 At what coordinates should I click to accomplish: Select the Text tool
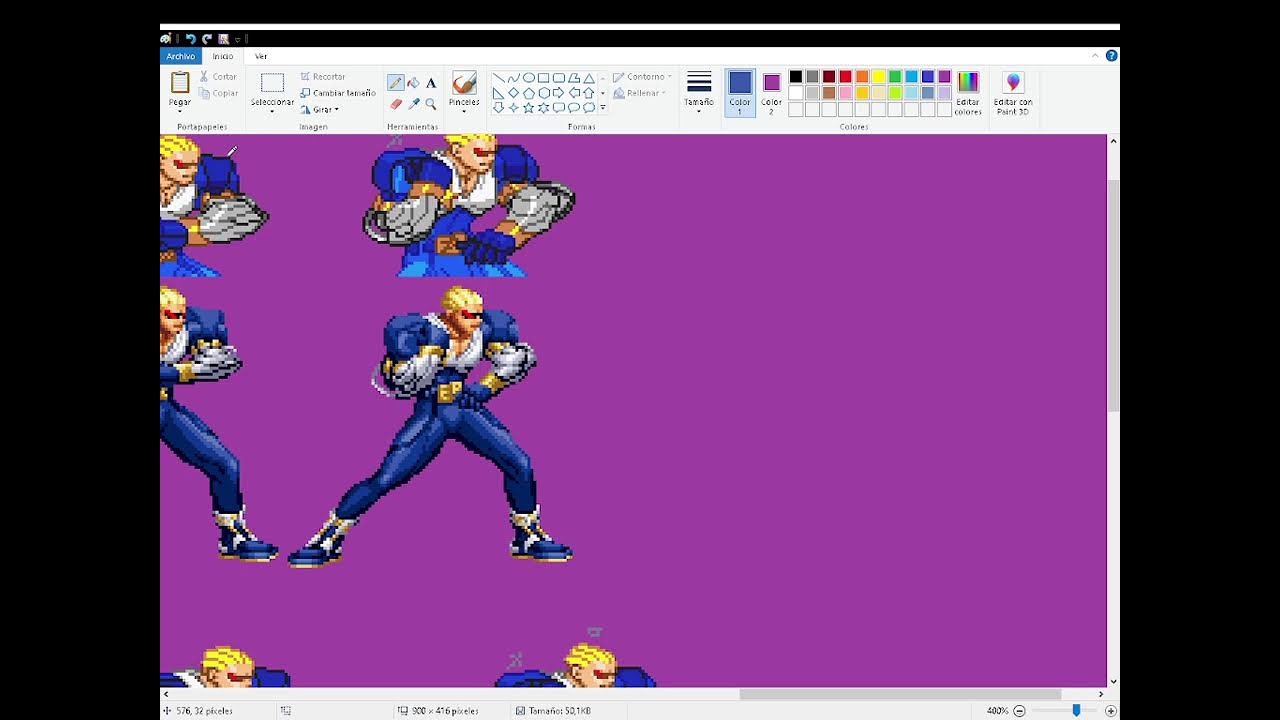[431, 83]
